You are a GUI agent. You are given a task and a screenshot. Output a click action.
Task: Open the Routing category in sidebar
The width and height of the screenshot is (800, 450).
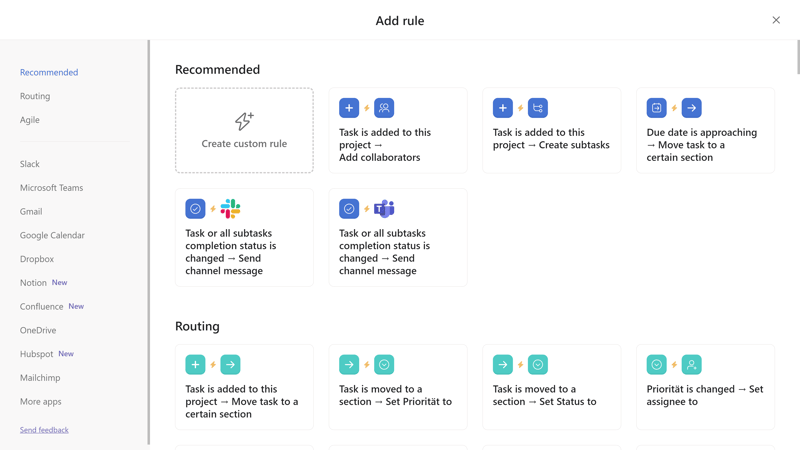coord(35,96)
